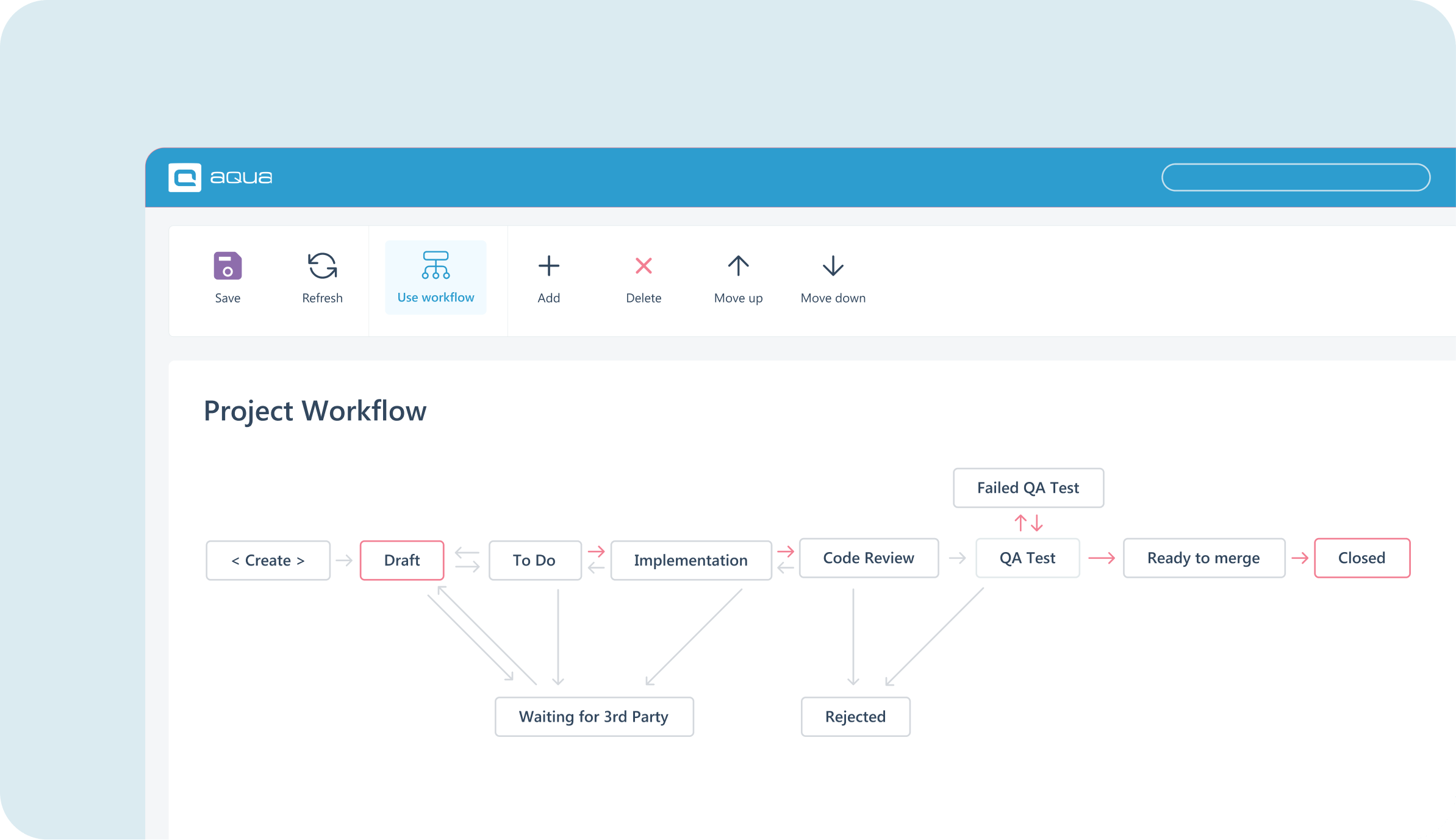Select the Closed workflow state
Screen dimensions: 1456x840
pyautogui.click(x=1362, y=558)
